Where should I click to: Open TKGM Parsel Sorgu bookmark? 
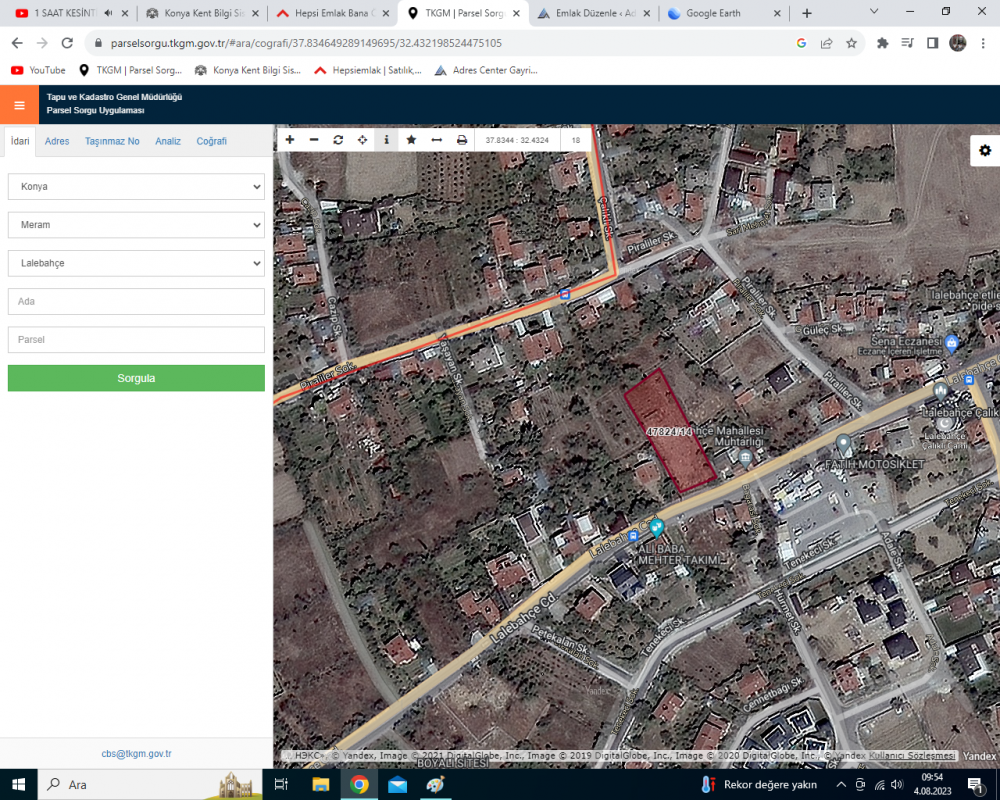click(x=131, y=70)
